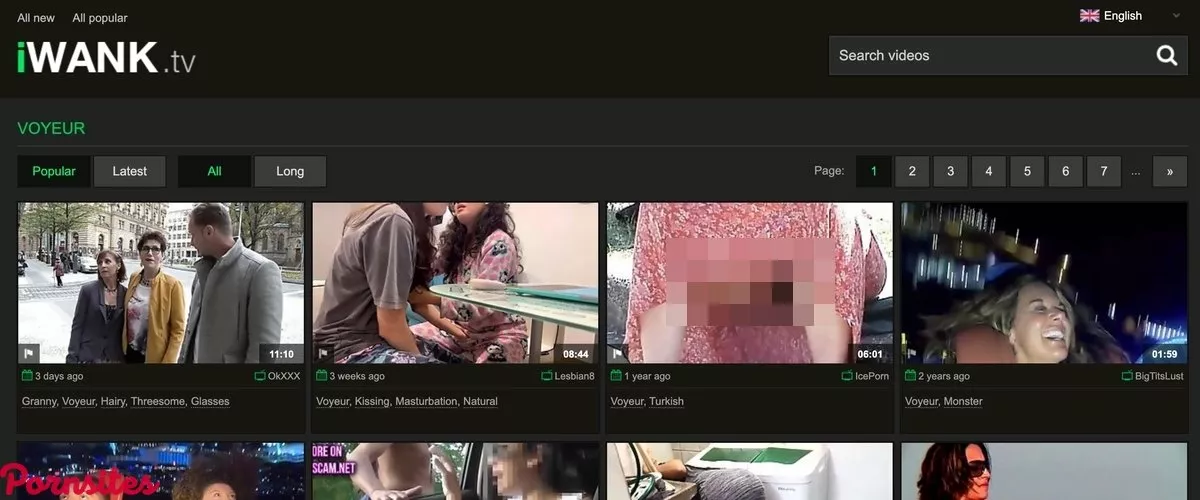Click the report flag on the third thumbnail
1200x500 pixels.
tap(617, 353)
